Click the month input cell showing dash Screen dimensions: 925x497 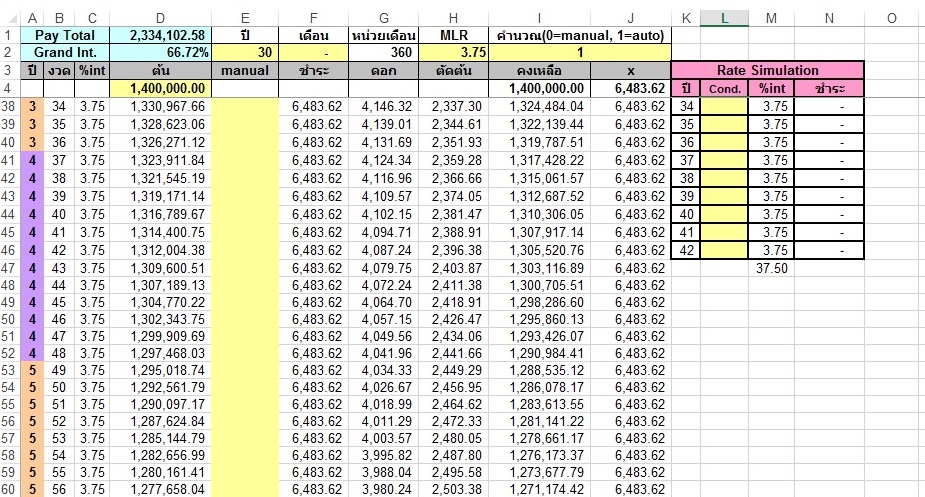pyautogui.click(x=313, y=53)
